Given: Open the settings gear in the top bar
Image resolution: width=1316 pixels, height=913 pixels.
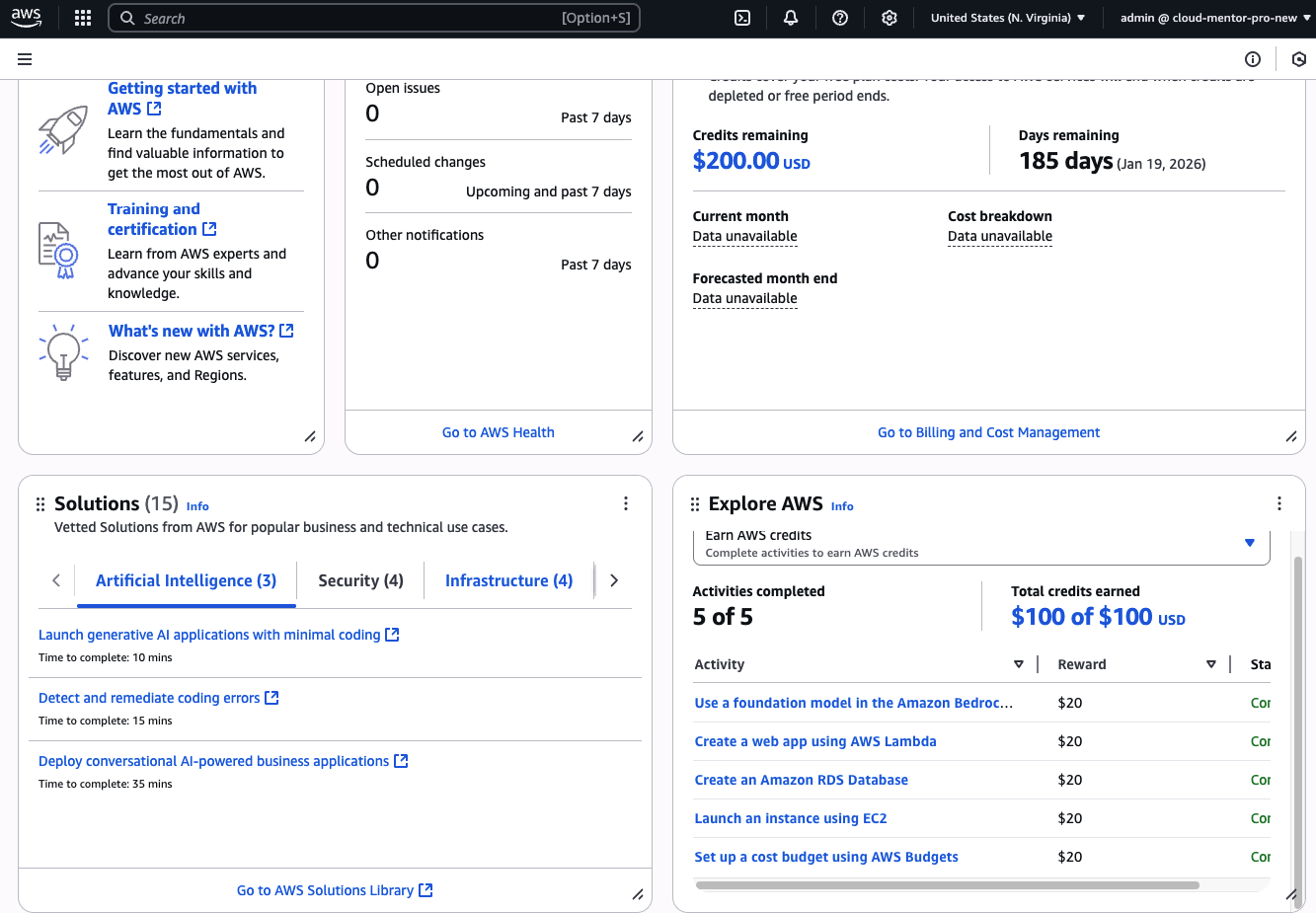Looking at the screenshot, I should 890,18.
